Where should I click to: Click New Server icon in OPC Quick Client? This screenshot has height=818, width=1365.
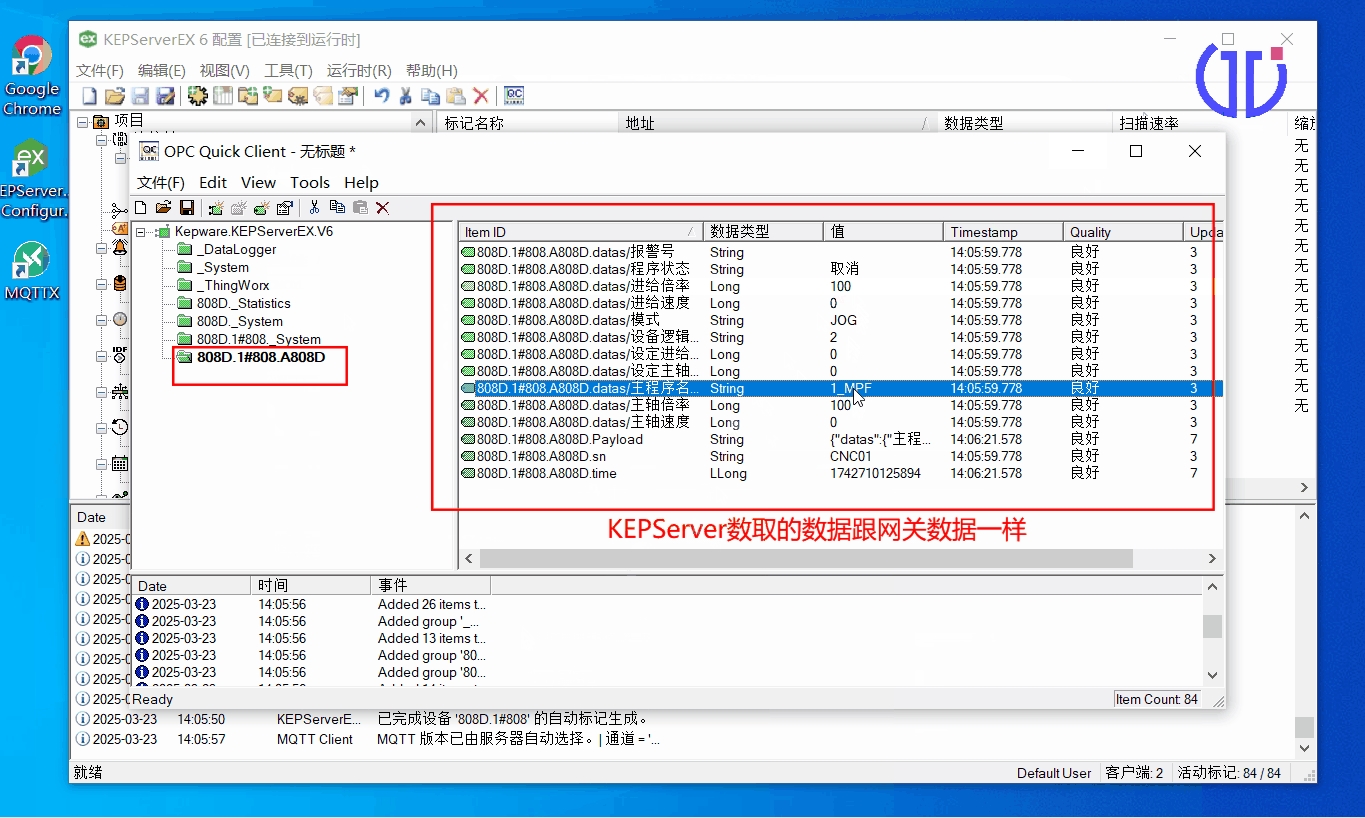click(x=215, y=208)
